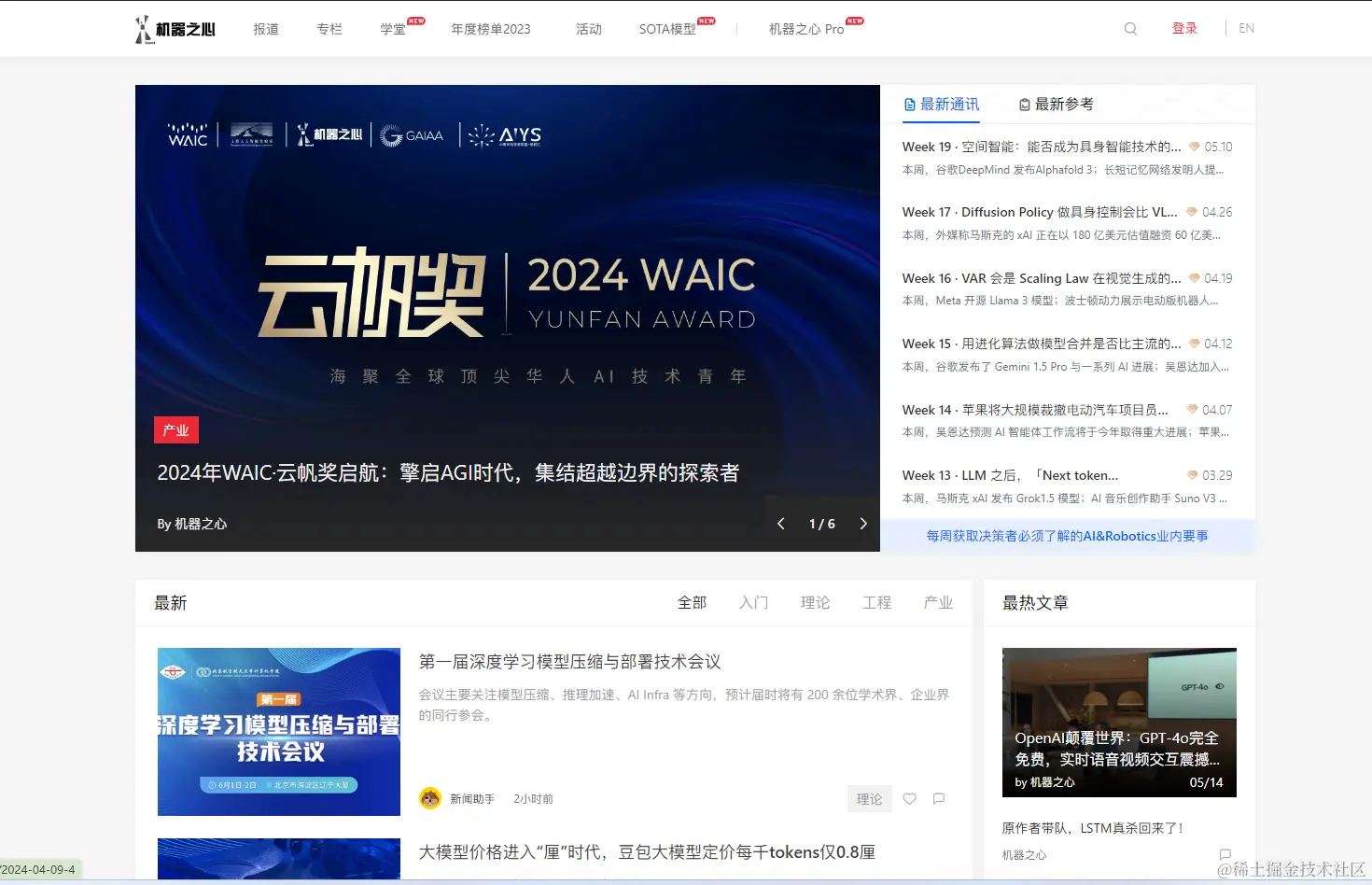Open Week 17 Diffusion Policy newsletter
The image size is (1372, 885).
point(1040,212)
